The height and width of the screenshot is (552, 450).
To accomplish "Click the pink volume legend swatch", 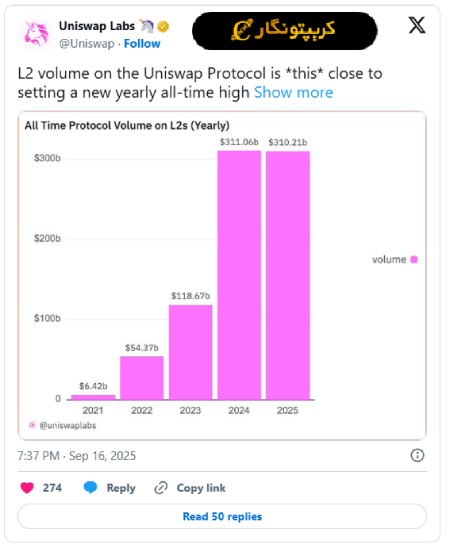I will 414,259.
